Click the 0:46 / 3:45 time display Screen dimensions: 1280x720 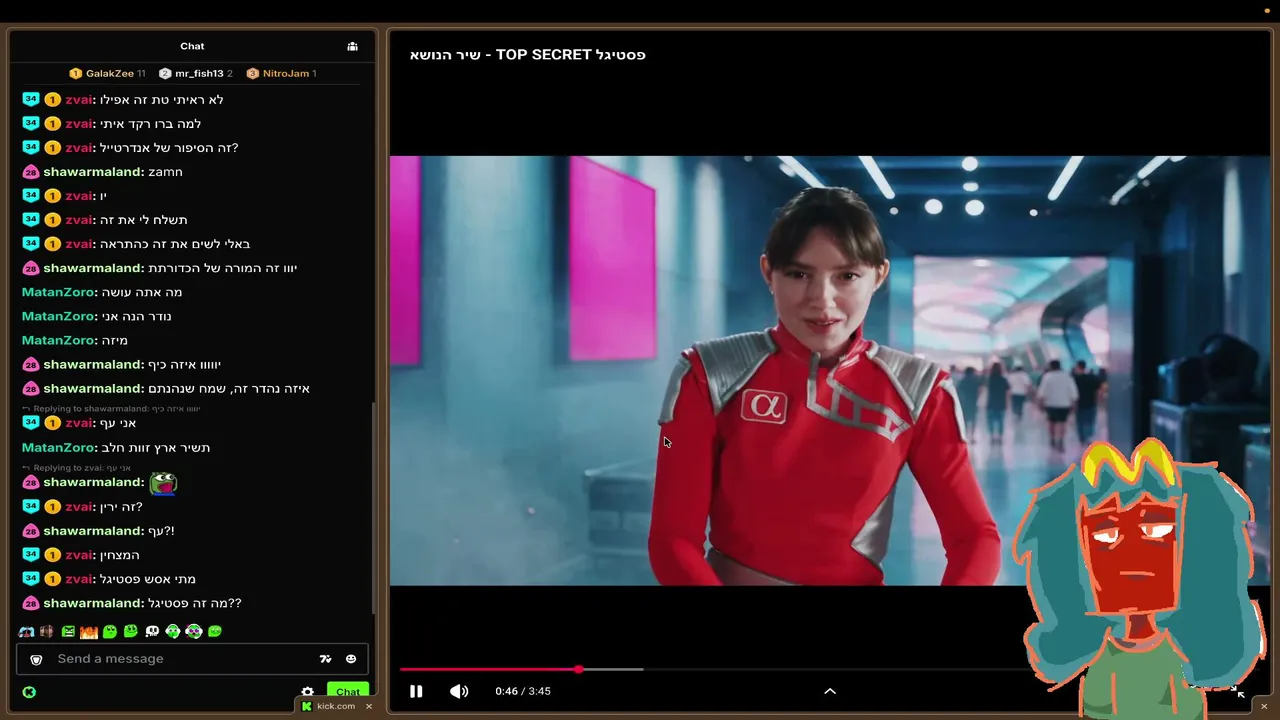click(x=523, y=691)
